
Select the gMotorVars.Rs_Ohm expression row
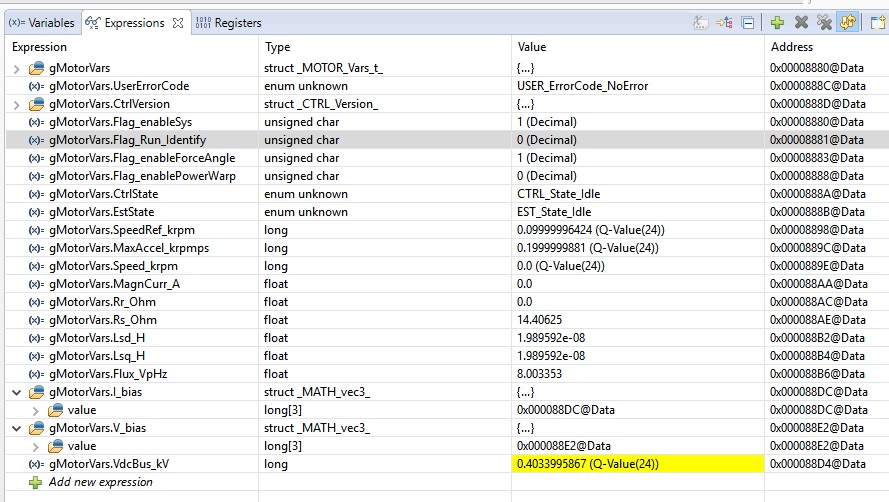102,320
